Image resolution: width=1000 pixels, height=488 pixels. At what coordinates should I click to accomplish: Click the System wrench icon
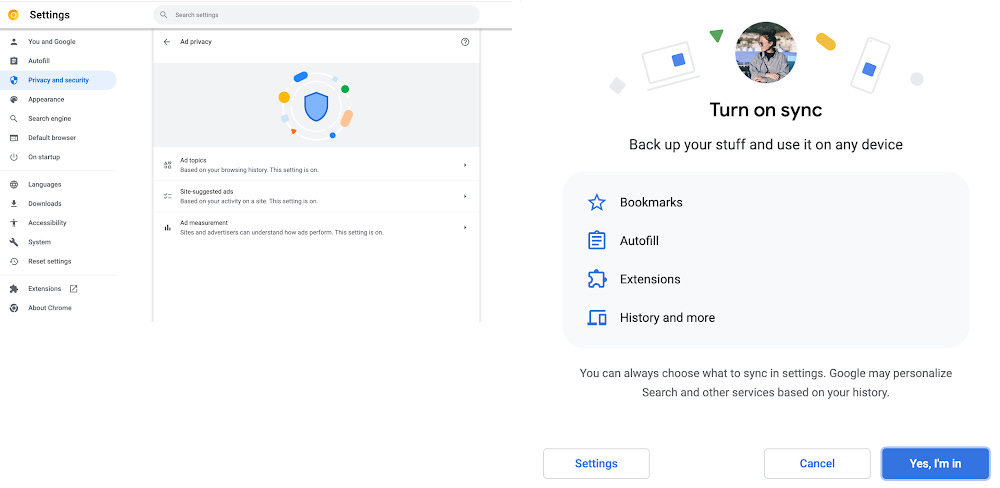[x=14, y=242]
